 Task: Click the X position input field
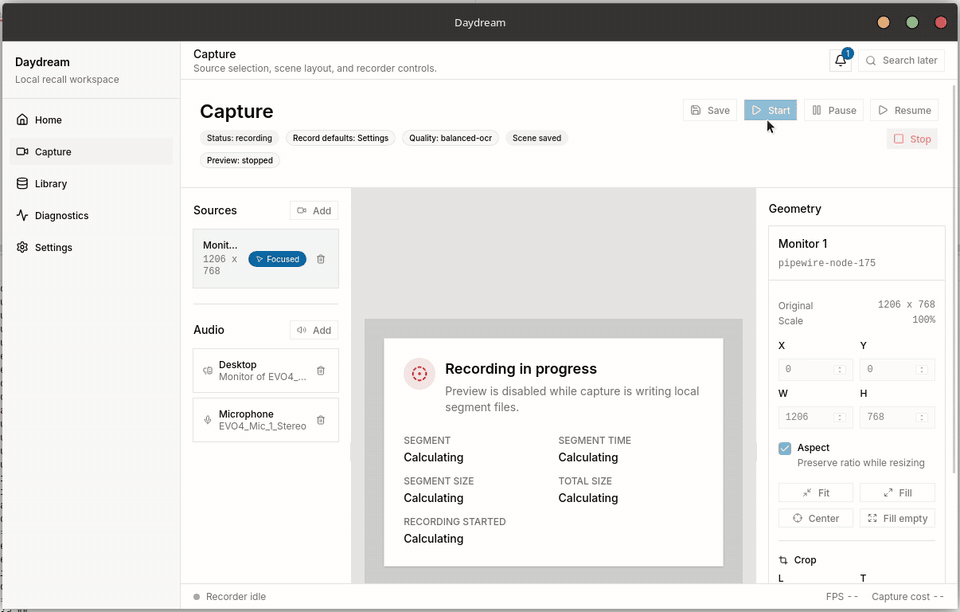[814, 369]
